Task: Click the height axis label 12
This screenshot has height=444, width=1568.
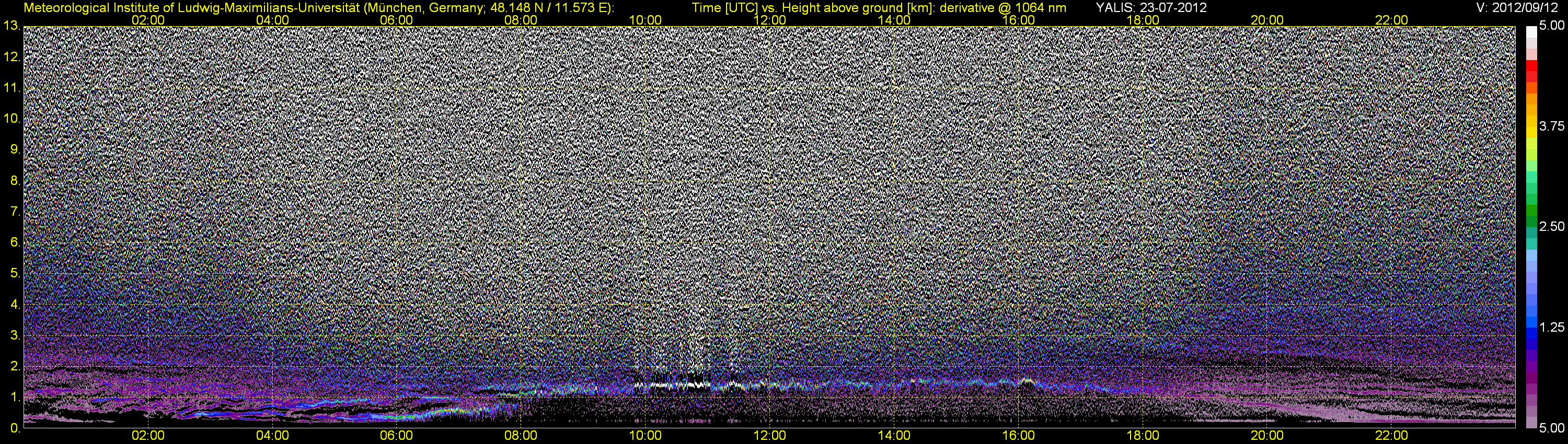Action: pos(11,56)
